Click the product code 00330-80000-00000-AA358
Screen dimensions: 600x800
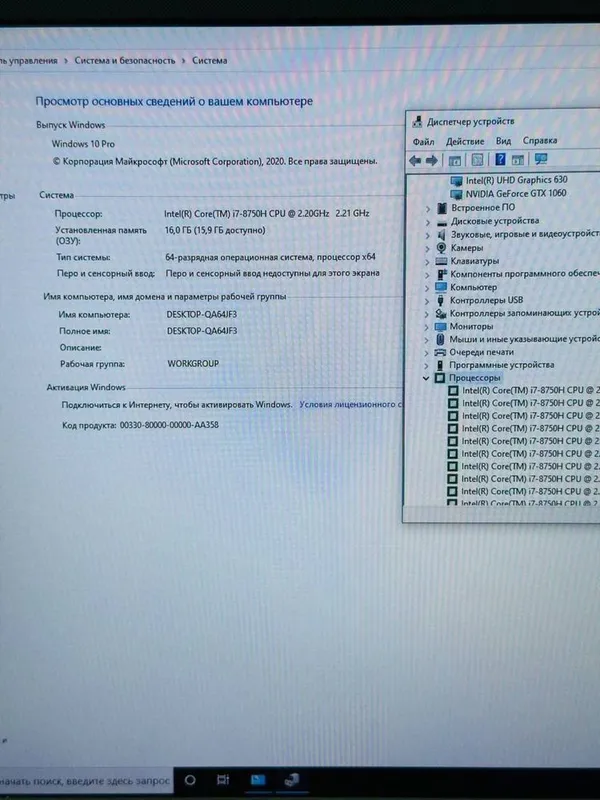click(x=169, y=425)
